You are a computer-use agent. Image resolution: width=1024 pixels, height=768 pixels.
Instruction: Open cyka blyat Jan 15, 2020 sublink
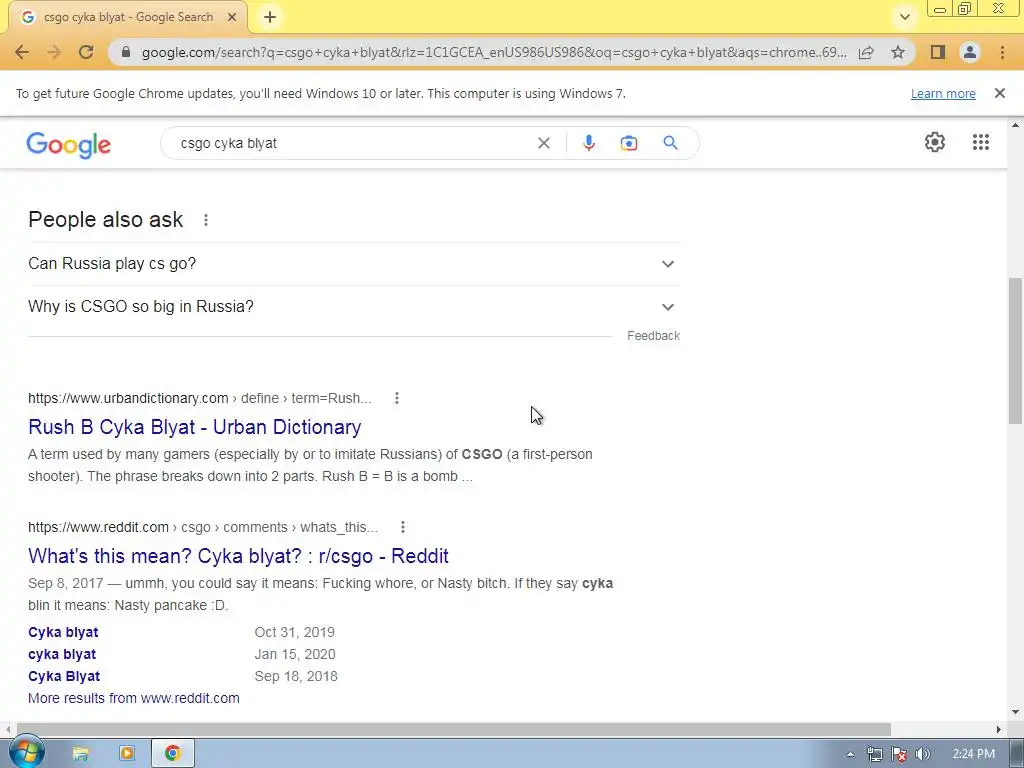[x=62, y=654]
